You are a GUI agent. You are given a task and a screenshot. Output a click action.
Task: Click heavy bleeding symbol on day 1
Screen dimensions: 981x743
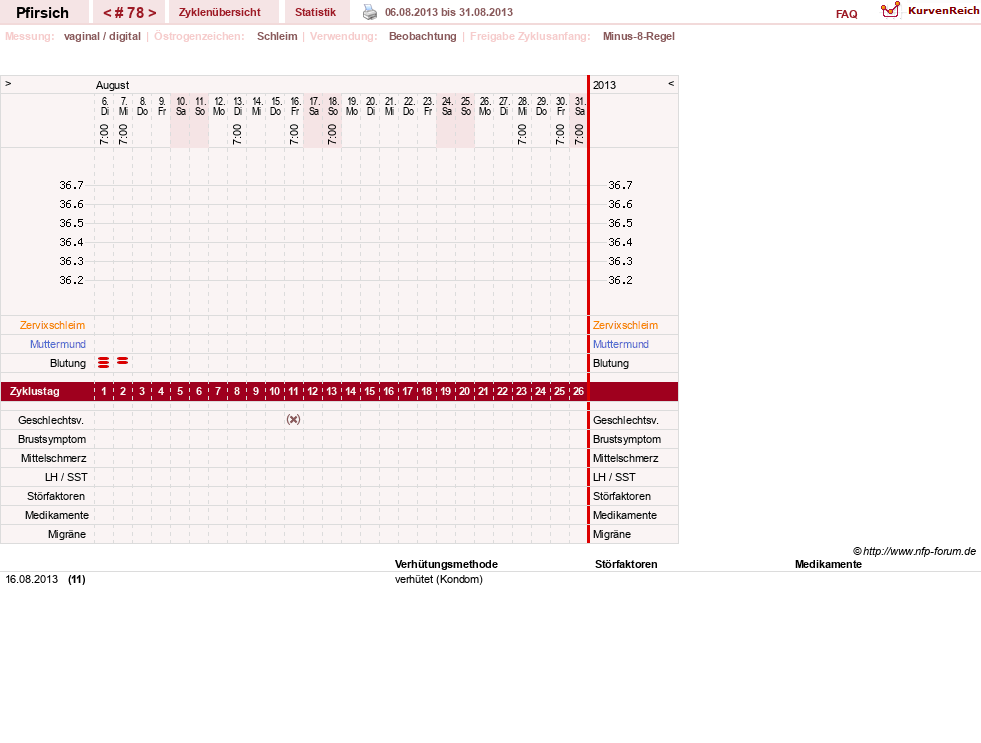tap(104, 363)
